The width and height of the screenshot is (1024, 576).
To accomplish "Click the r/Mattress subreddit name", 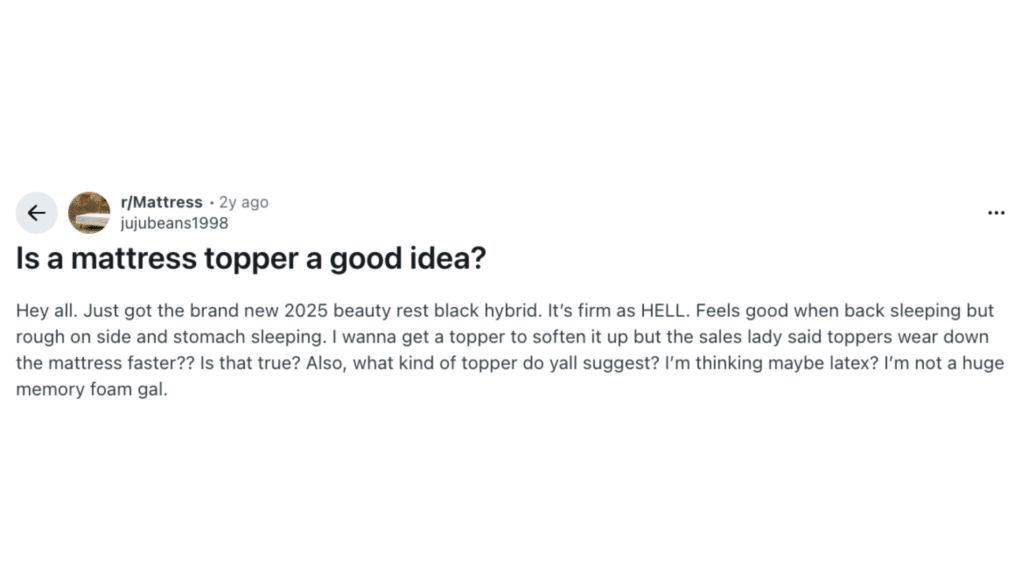I will click(x=161, y=201).
